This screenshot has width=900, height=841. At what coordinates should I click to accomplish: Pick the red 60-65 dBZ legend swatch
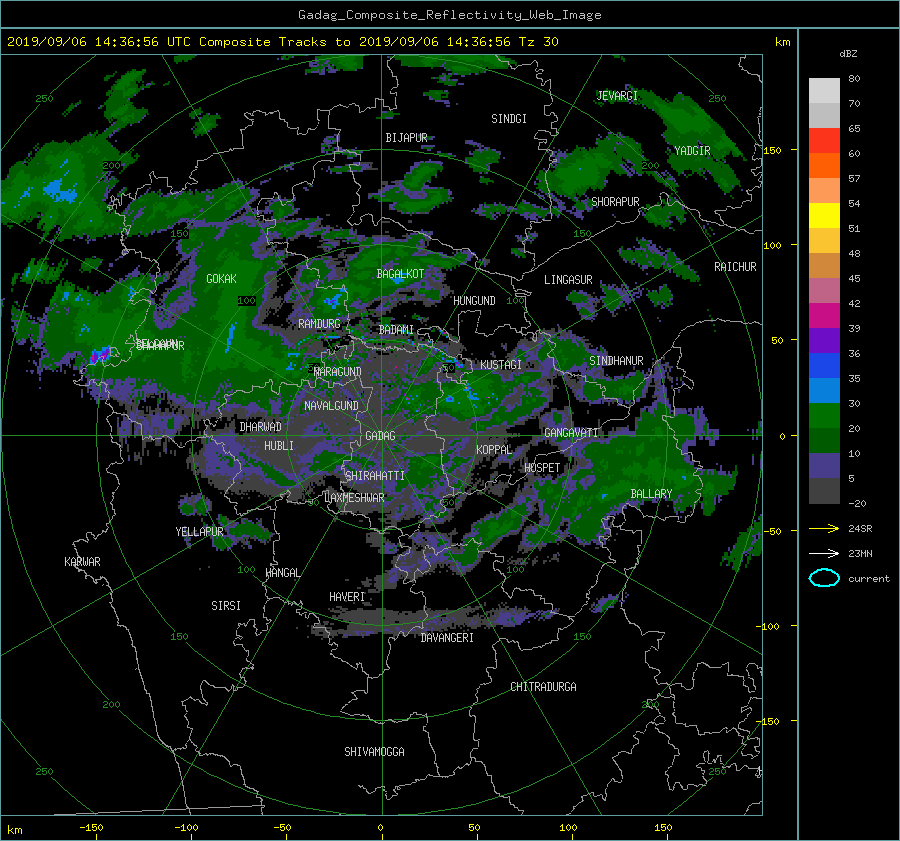pyautogui.click(x=824, y=141)
